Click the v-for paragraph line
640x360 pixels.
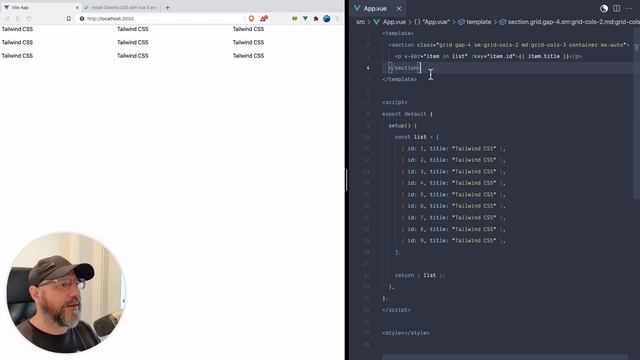click(488, 56)
